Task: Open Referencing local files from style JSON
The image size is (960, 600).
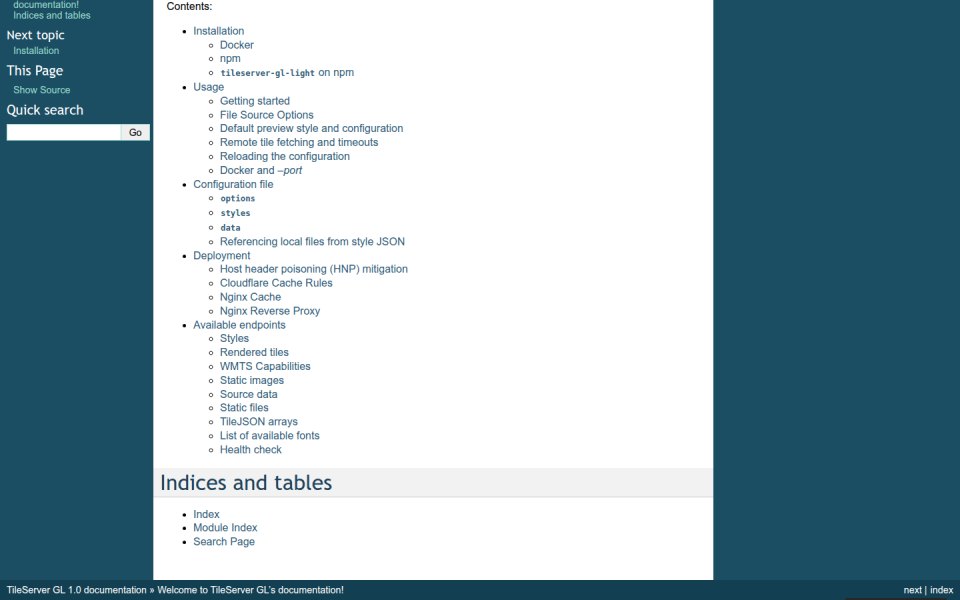Action: coord(312,241)
